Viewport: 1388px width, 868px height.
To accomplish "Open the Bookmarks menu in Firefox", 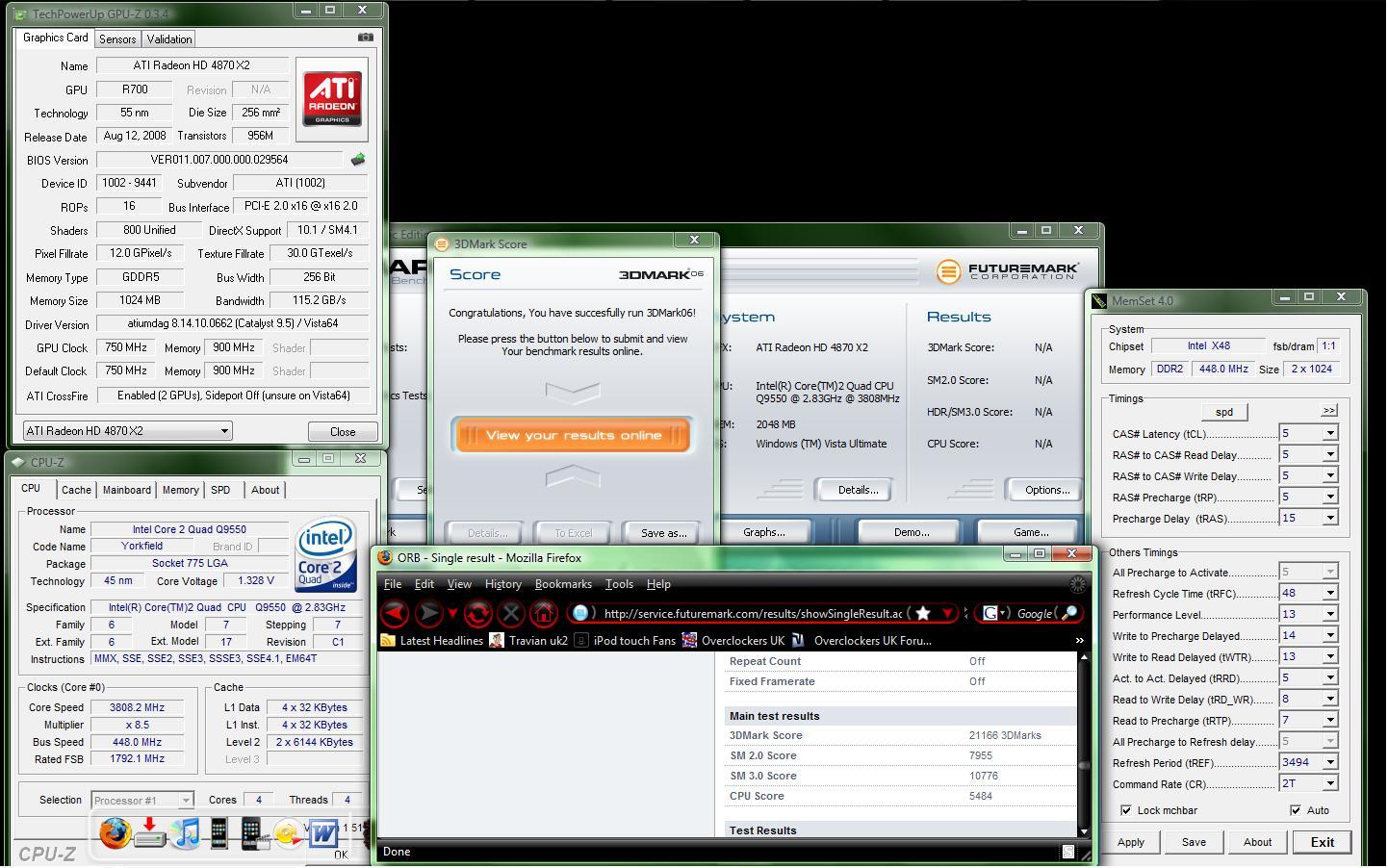I will [563, 584].
